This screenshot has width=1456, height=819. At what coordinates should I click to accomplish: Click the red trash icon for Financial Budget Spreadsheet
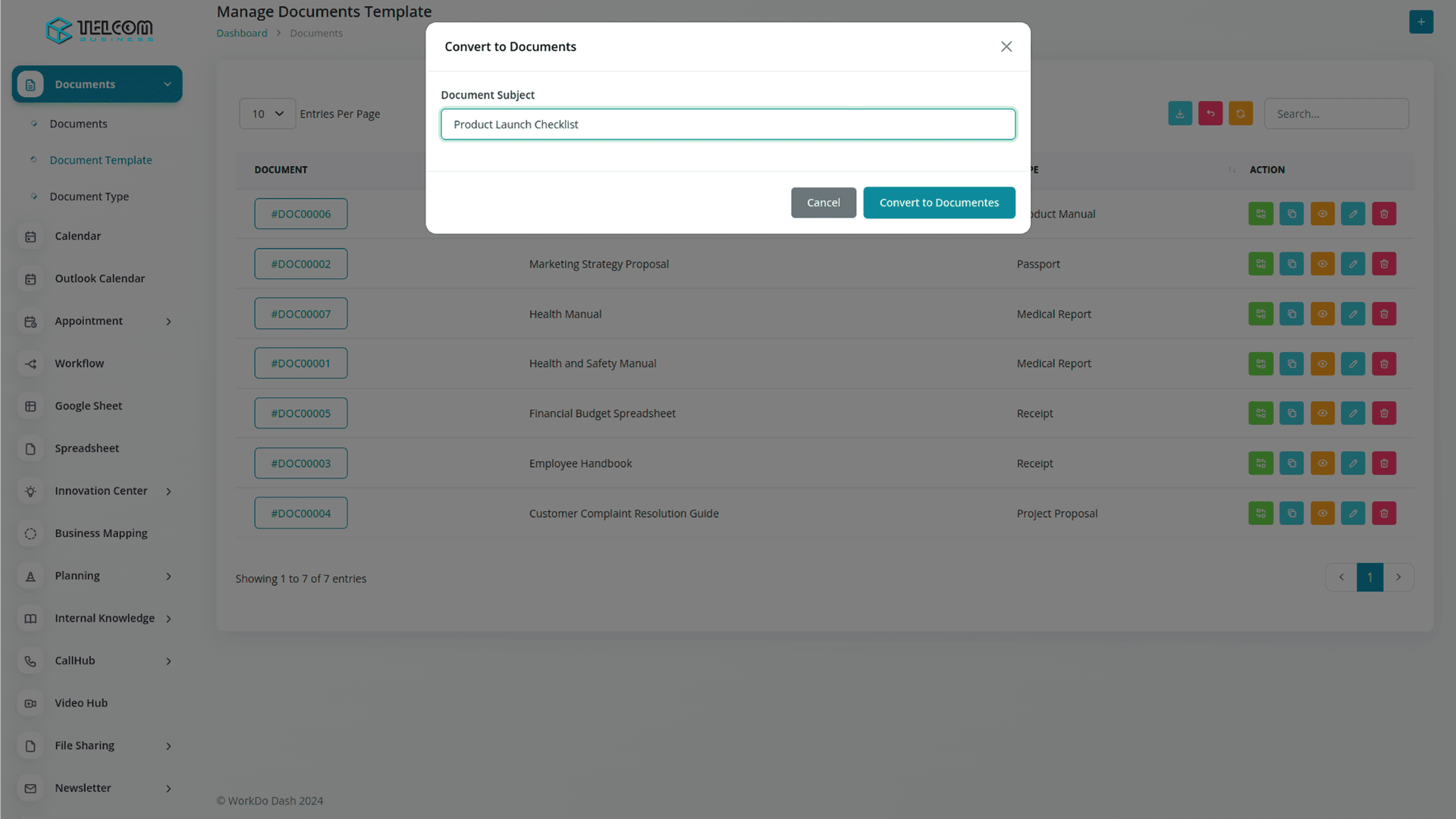1384,413
